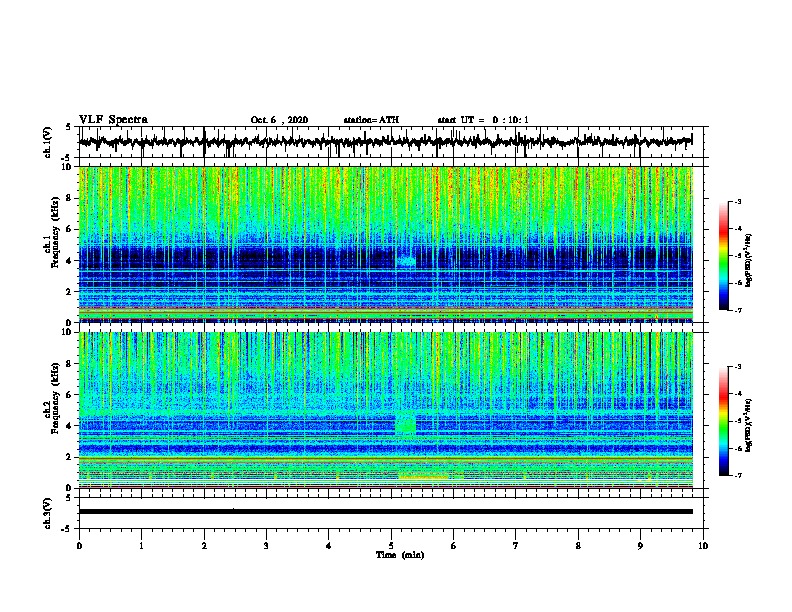Click the "-3" label on ch.2 color bar

pyautogui.click(x=737, y=367)
